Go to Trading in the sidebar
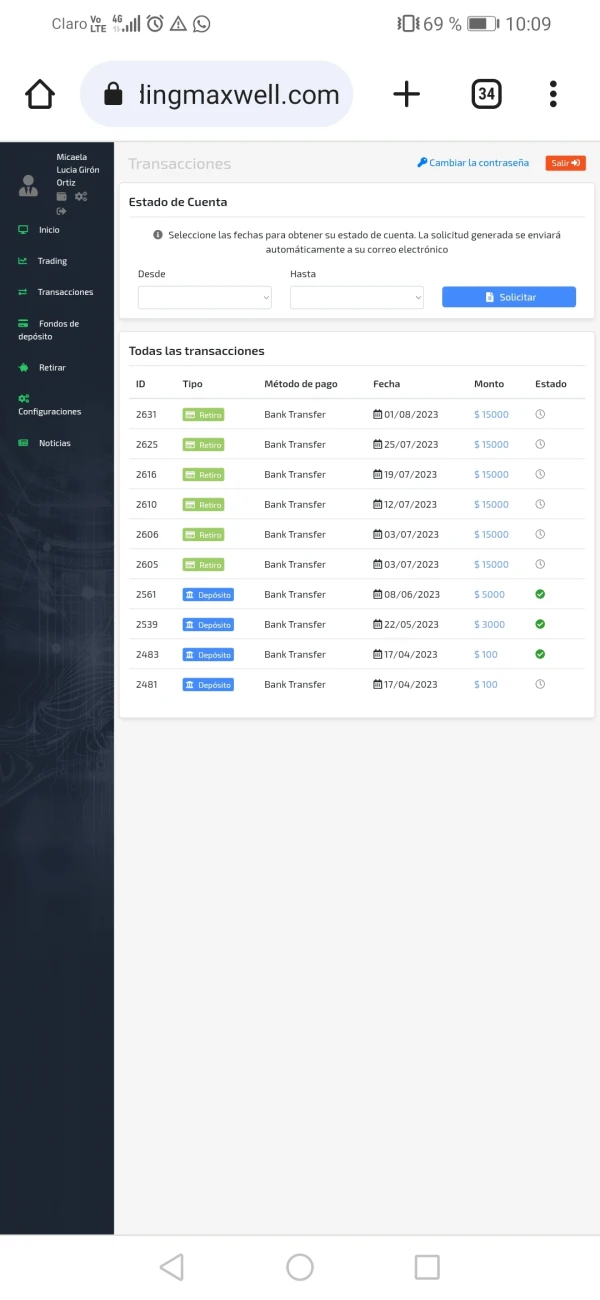 [x=52, y=261]
